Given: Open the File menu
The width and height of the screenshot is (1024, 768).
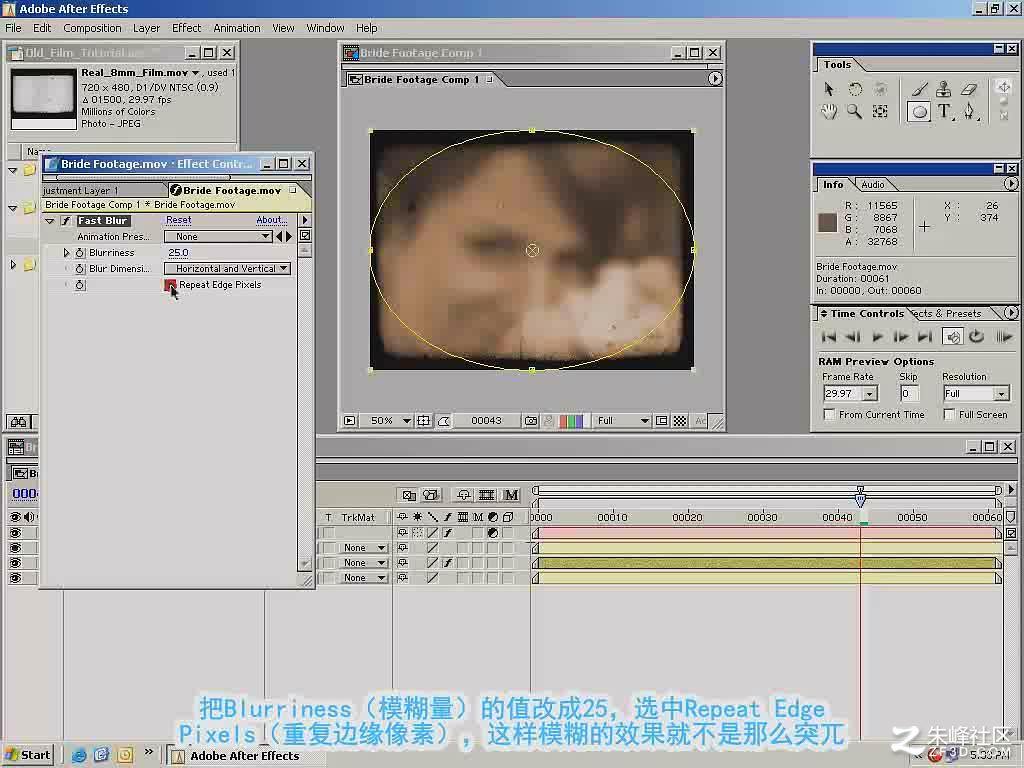Looking at the screenshot, I should coord(13,28).
